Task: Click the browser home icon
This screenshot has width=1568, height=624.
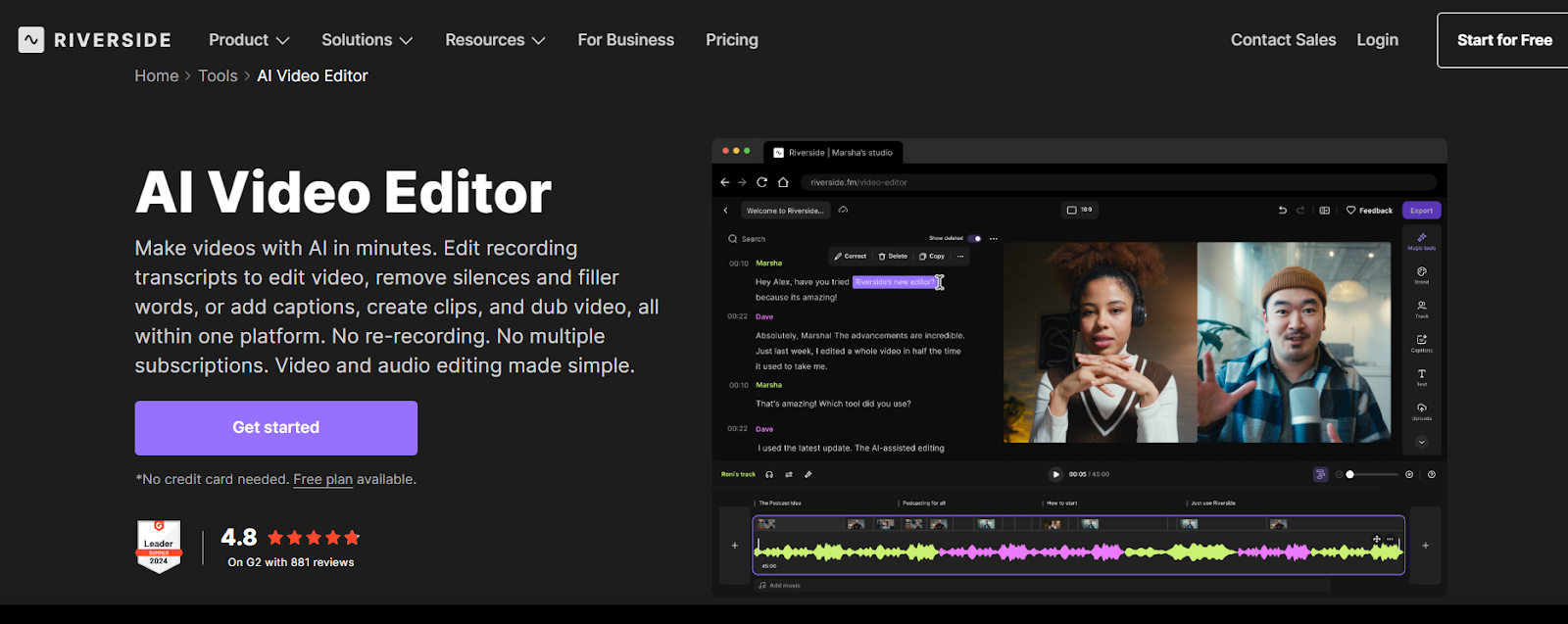Action: [x=783, y=182]
